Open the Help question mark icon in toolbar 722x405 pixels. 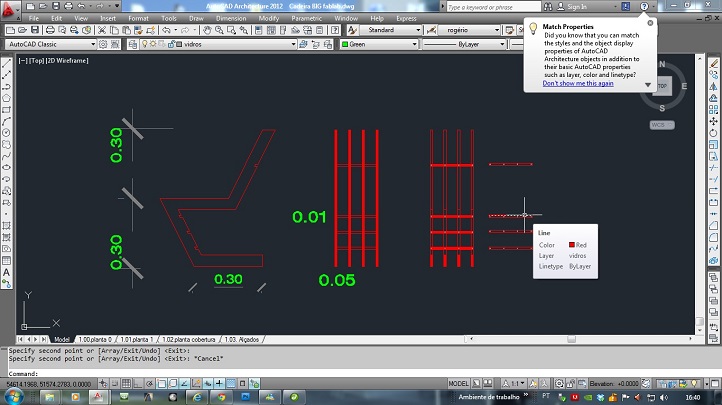coord(335,30)
